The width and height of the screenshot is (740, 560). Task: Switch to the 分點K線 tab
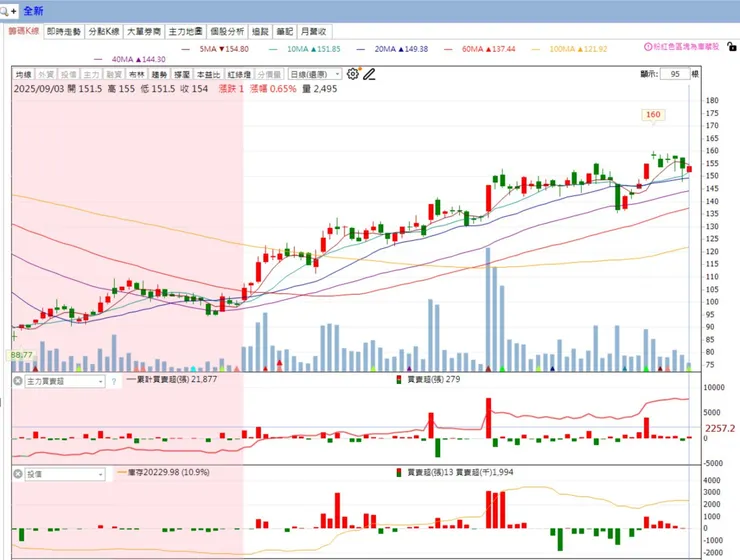(x=104, y=32)
